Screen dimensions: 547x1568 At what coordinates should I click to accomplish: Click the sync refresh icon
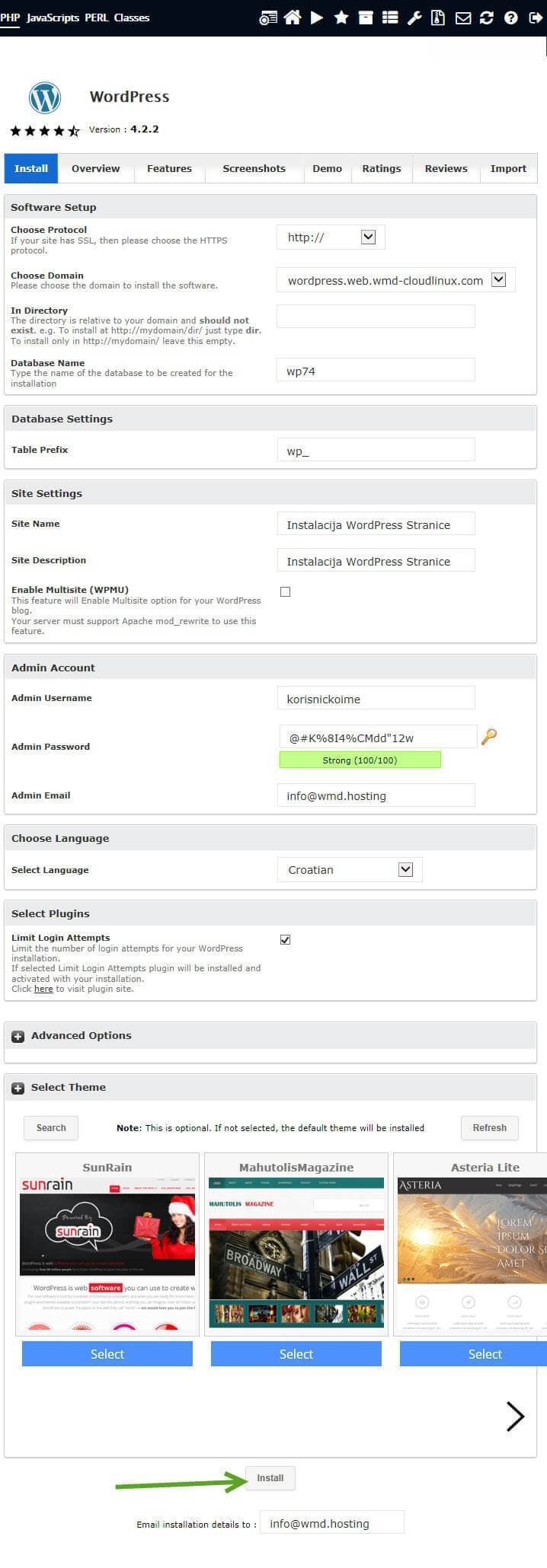click(487, 18)
